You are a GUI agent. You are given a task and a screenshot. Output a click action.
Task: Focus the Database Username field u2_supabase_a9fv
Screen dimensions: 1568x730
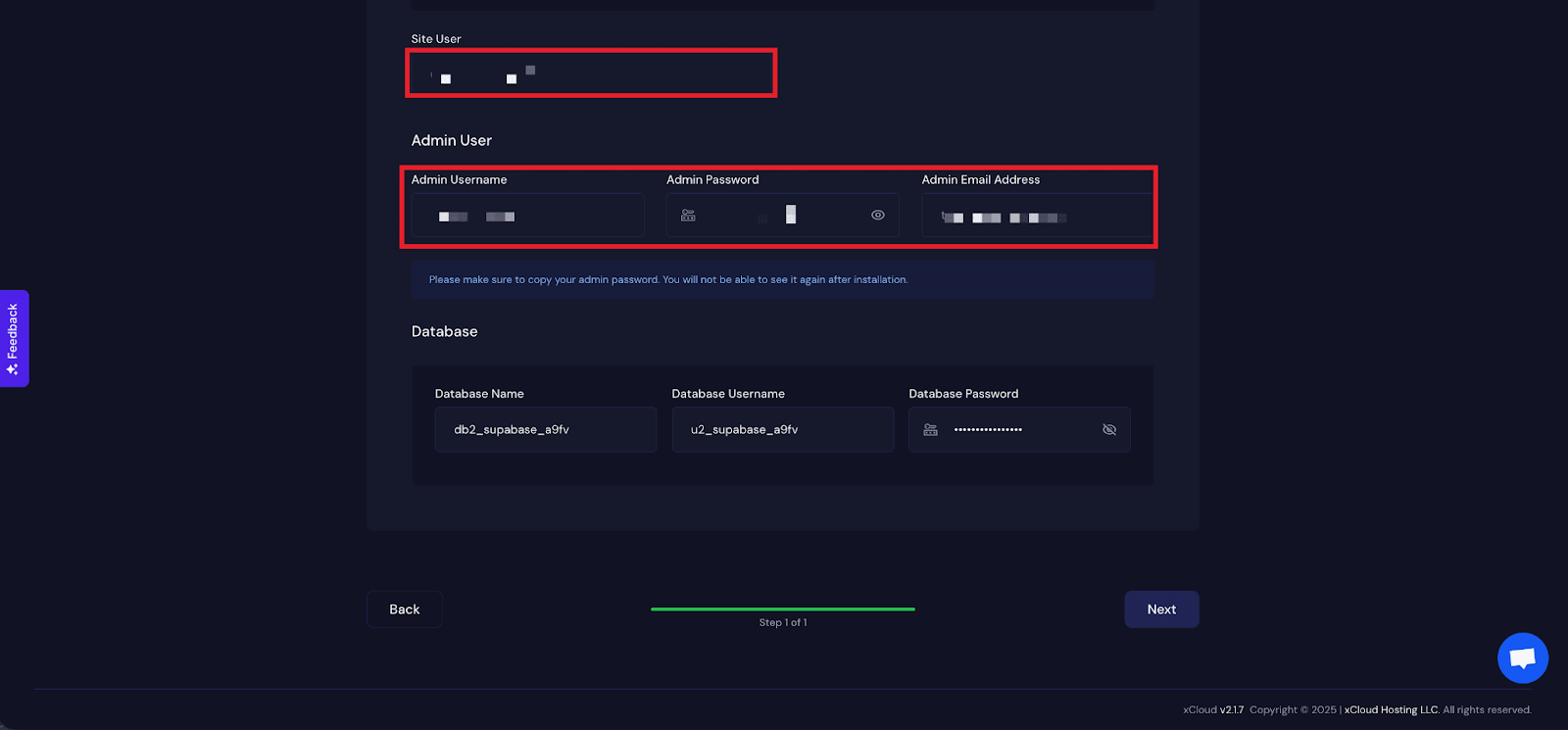point(782,430)
